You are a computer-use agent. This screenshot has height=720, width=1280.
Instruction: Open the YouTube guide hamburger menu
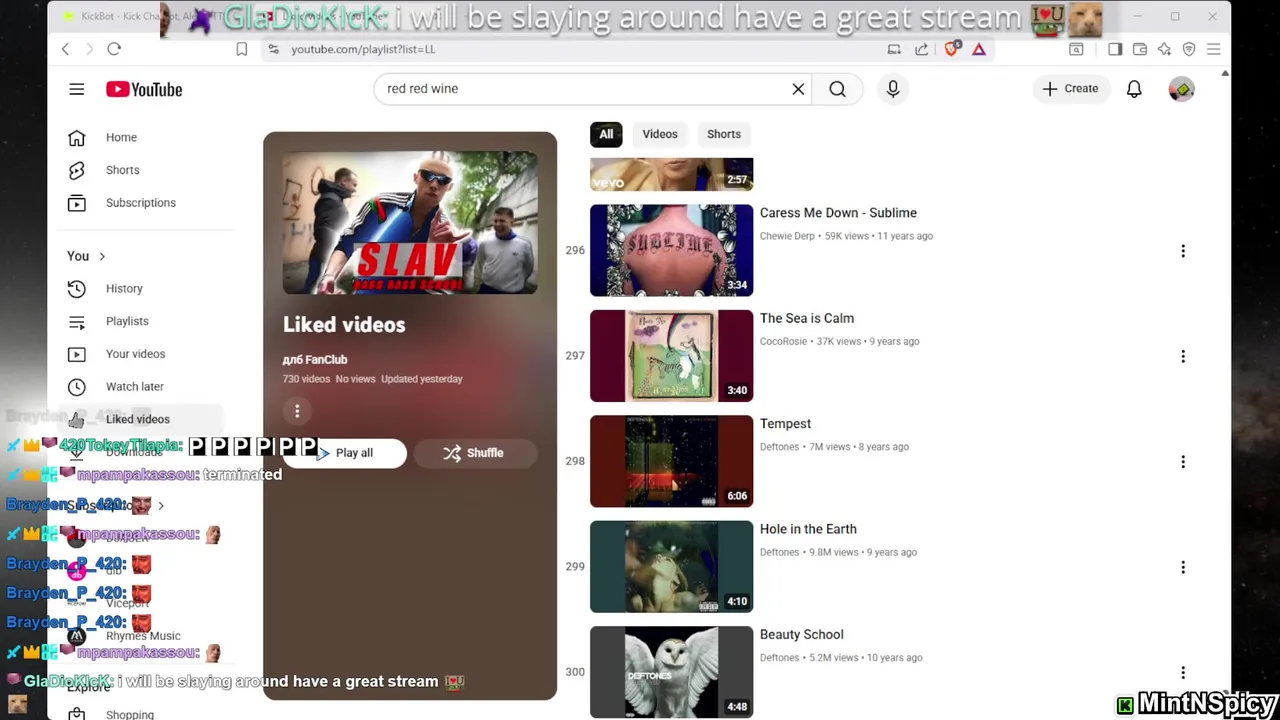click(x=77, y=89)
